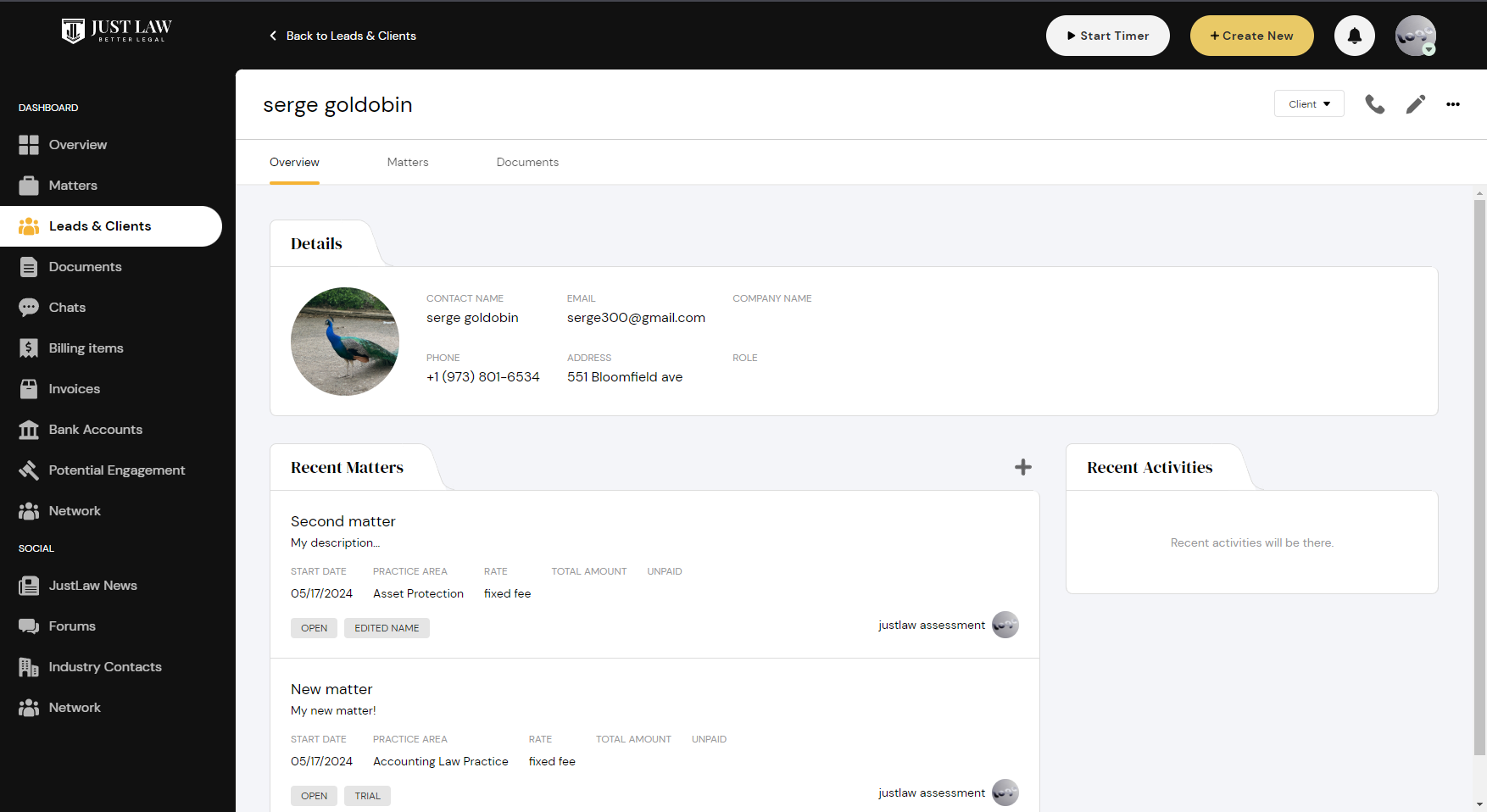Switch to the Documents tab
The image size is (1487, 812).
(x=527, y=162)
